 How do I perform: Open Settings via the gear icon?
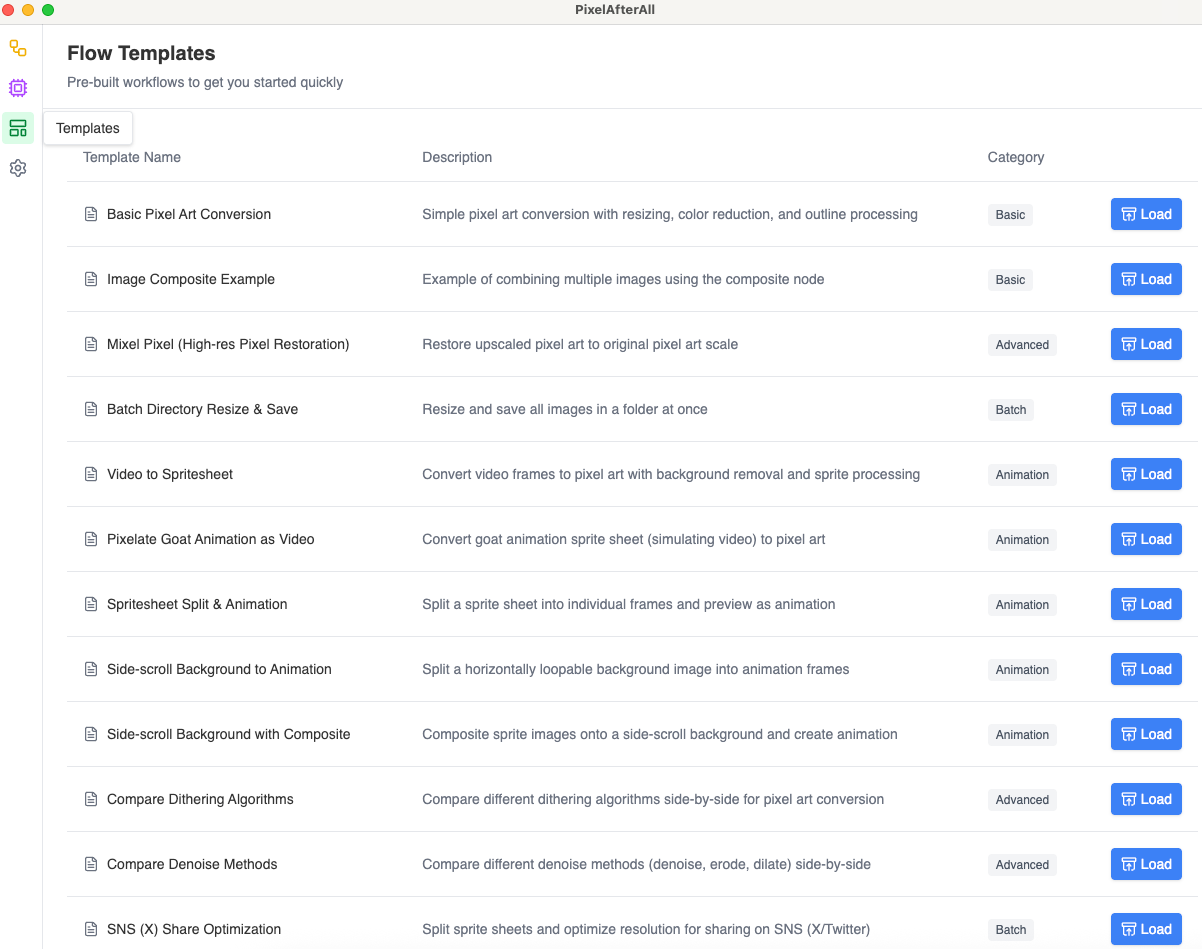pos(18,168)
